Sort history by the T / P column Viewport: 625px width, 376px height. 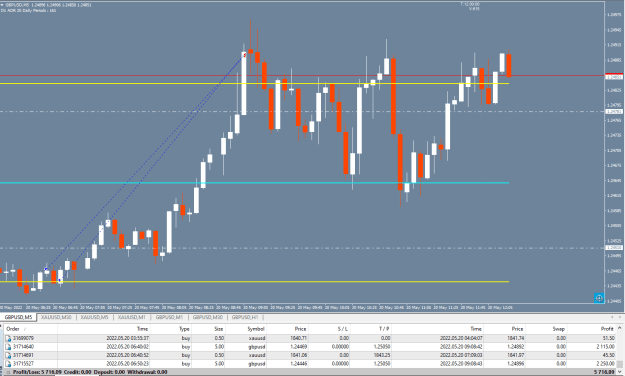click(x=371, y=329)
